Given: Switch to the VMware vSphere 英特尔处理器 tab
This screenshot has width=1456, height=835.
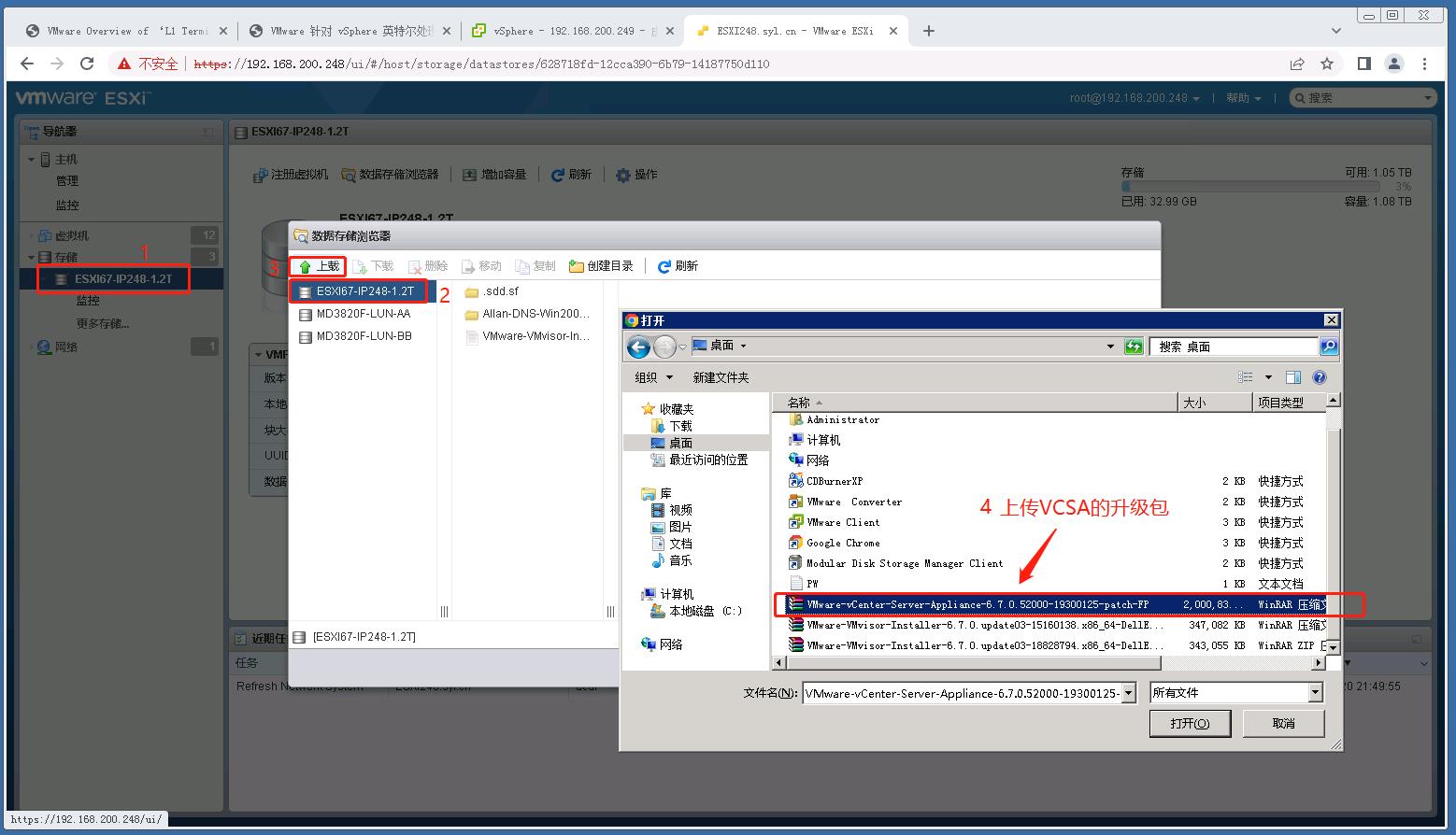Looking at the screenshot, I should tap(350, 31).
